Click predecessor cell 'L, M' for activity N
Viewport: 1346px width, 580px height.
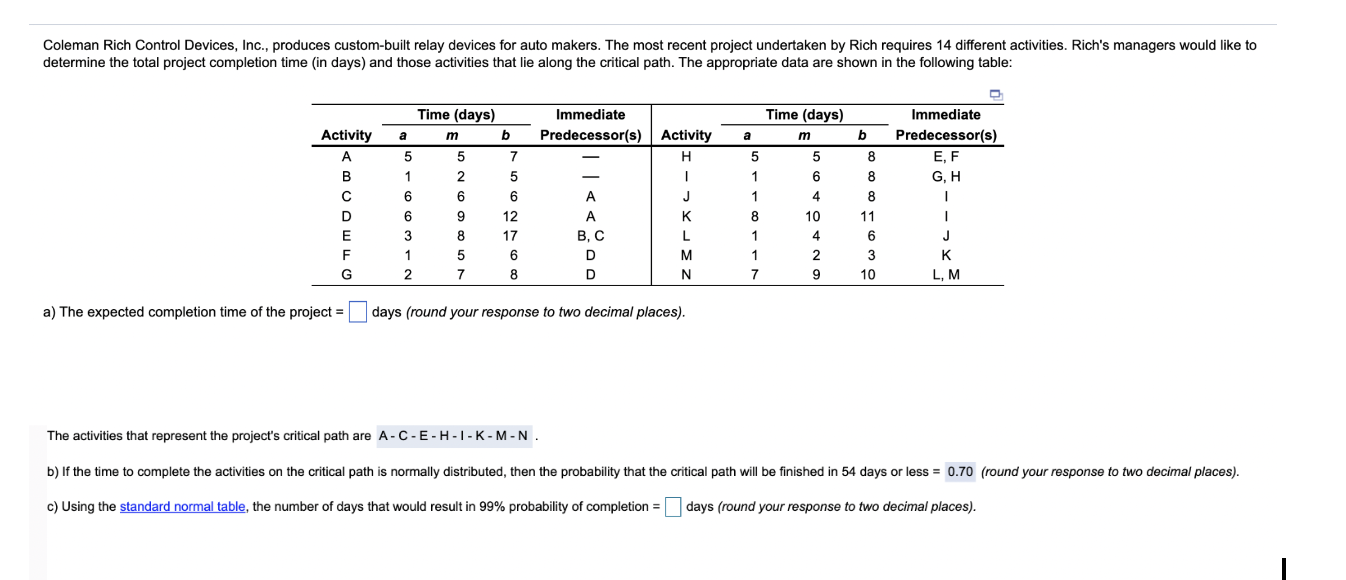click(946, 276)
